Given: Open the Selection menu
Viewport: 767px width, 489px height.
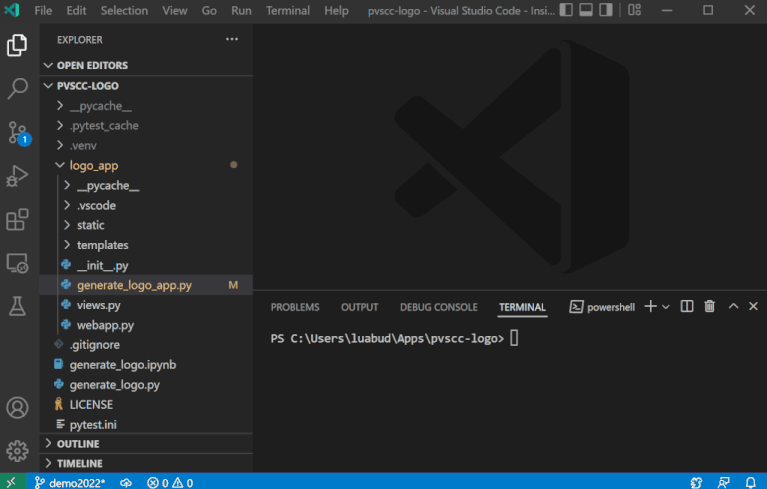Looking at the screenshot, I should pyautogui.click(x=124, y=10).
